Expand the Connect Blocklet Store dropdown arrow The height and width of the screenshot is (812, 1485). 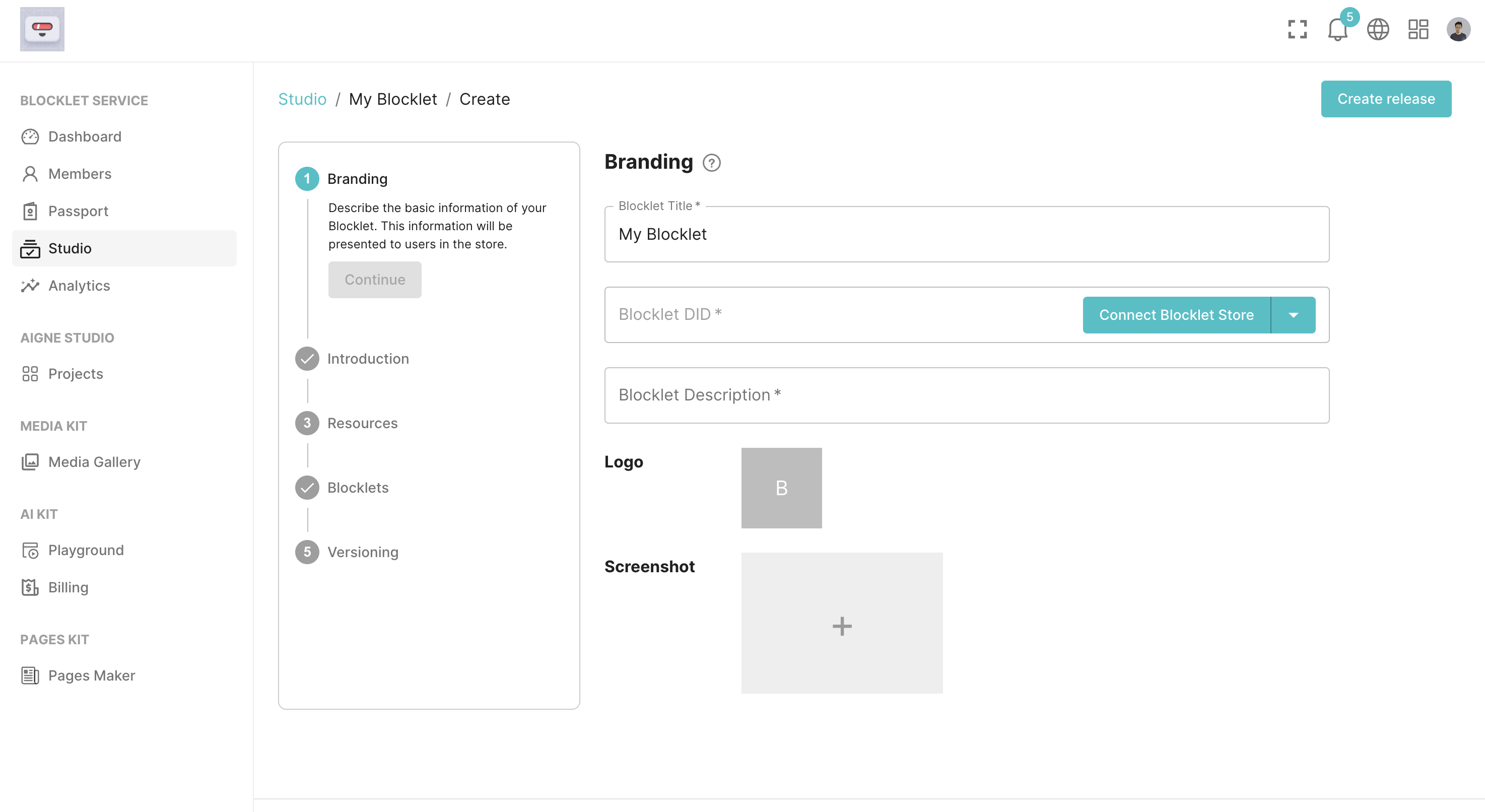[1293, 315]
